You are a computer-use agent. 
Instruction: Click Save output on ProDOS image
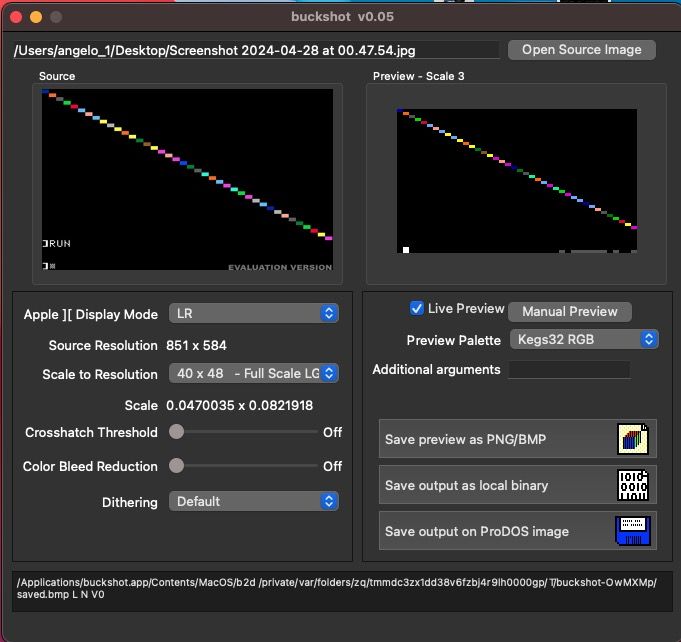tap(518, 531)
